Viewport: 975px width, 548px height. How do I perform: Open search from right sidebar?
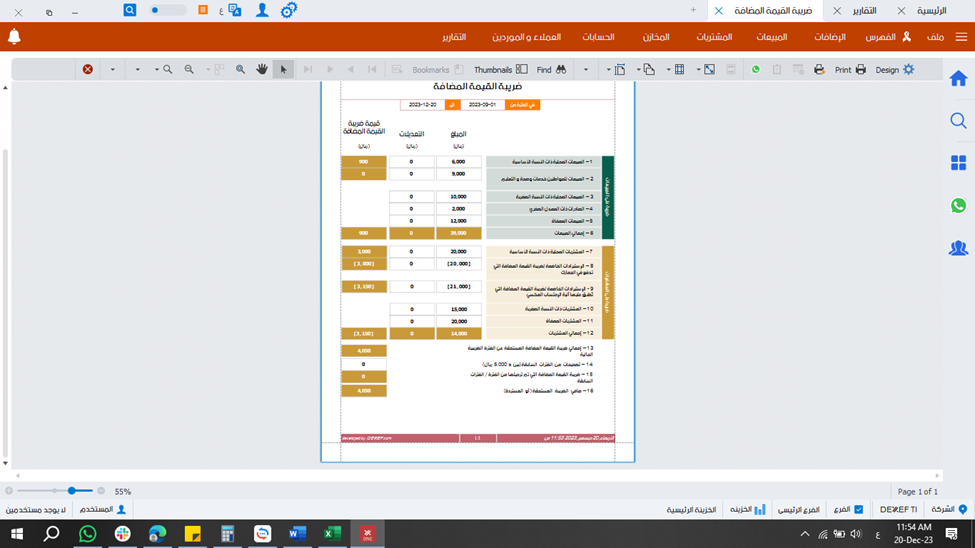958,121
